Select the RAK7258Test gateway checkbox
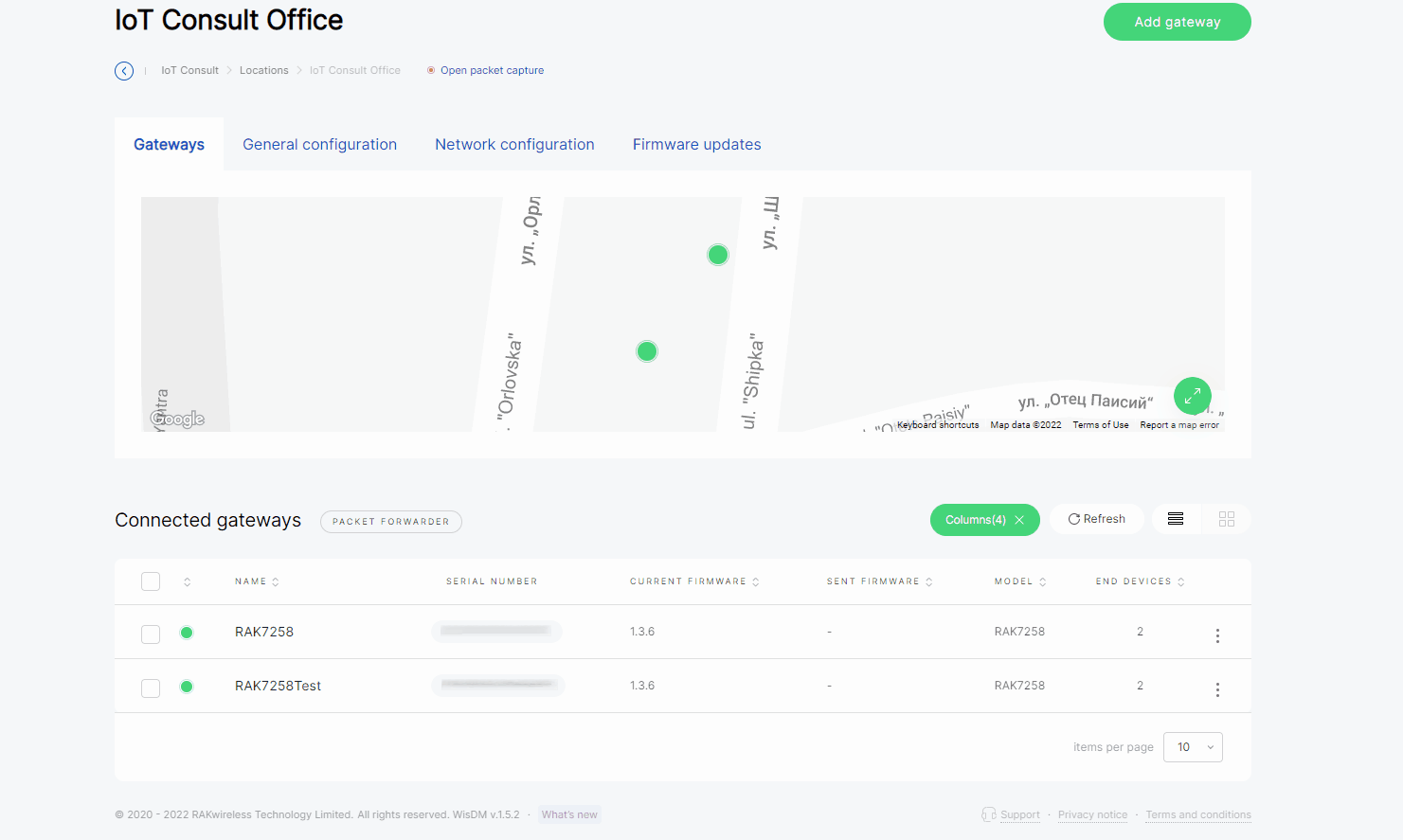The width and height of the screenshot is (1403, 840). [151, 688]
